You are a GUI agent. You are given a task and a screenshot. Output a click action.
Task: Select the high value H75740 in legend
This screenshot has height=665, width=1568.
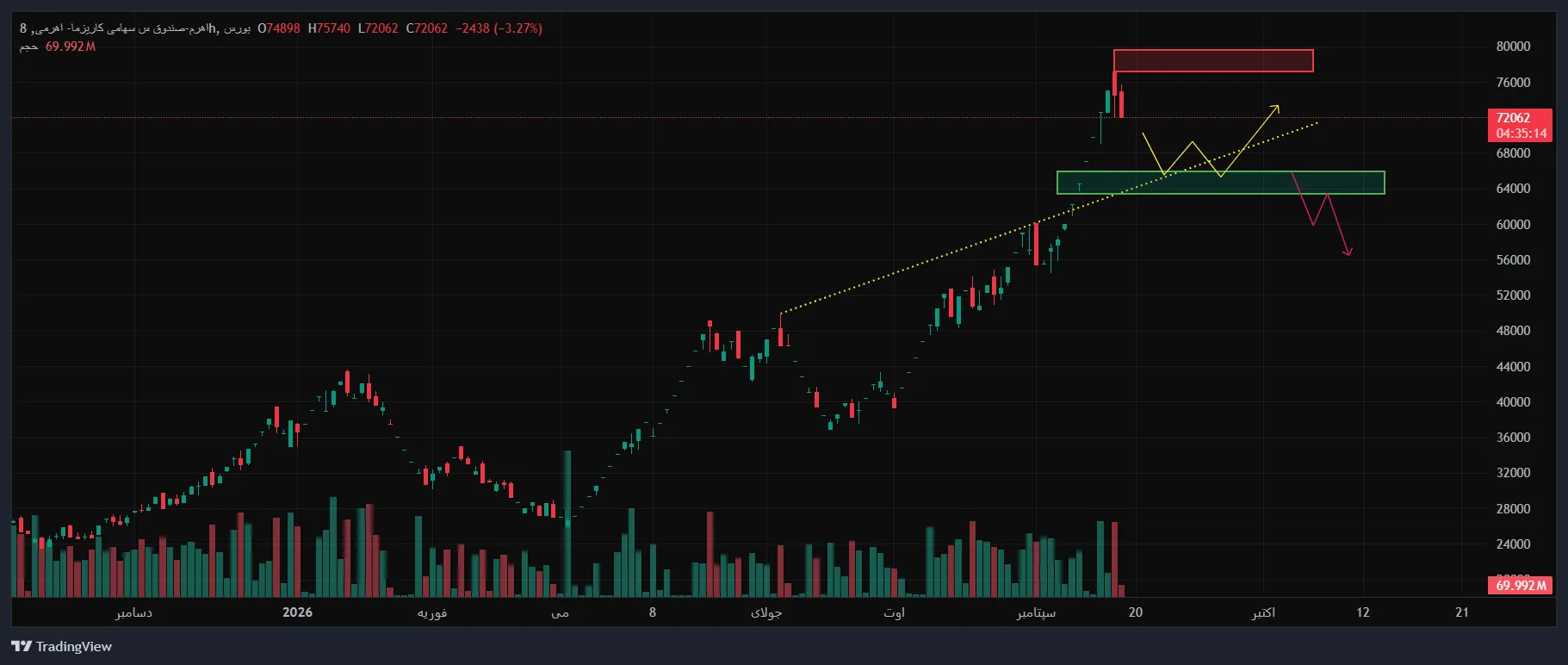point(329,28)
